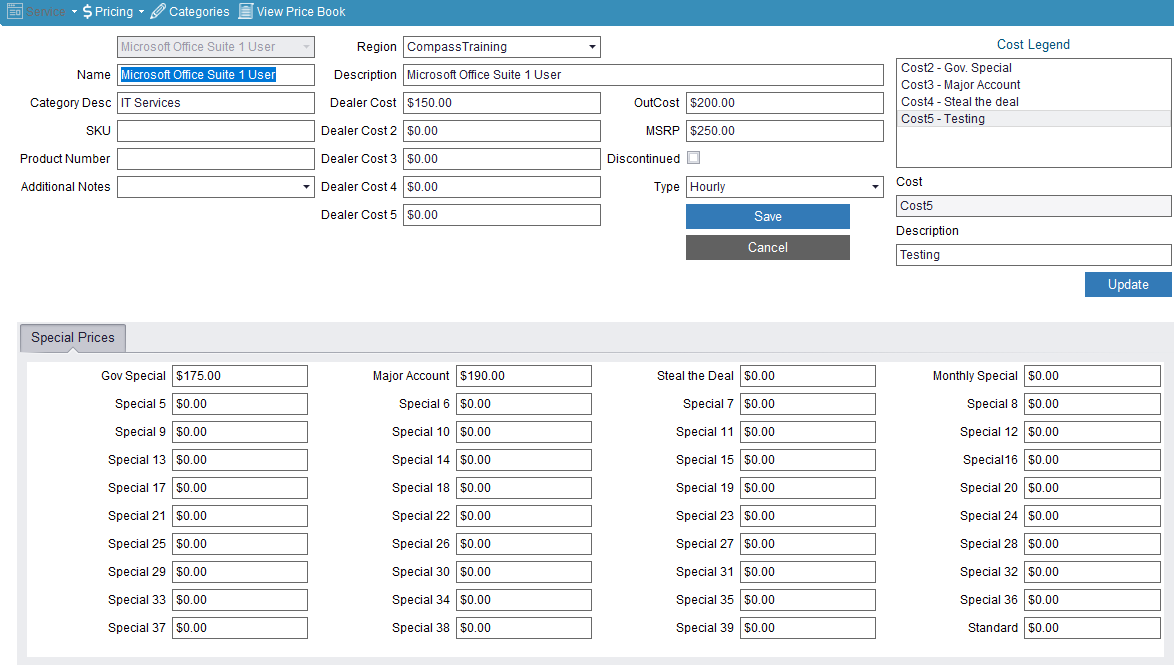This screenshot has width=1174, height=665.
Task: Select Cost5 - Testing in legend
Action: [1033, 119]
